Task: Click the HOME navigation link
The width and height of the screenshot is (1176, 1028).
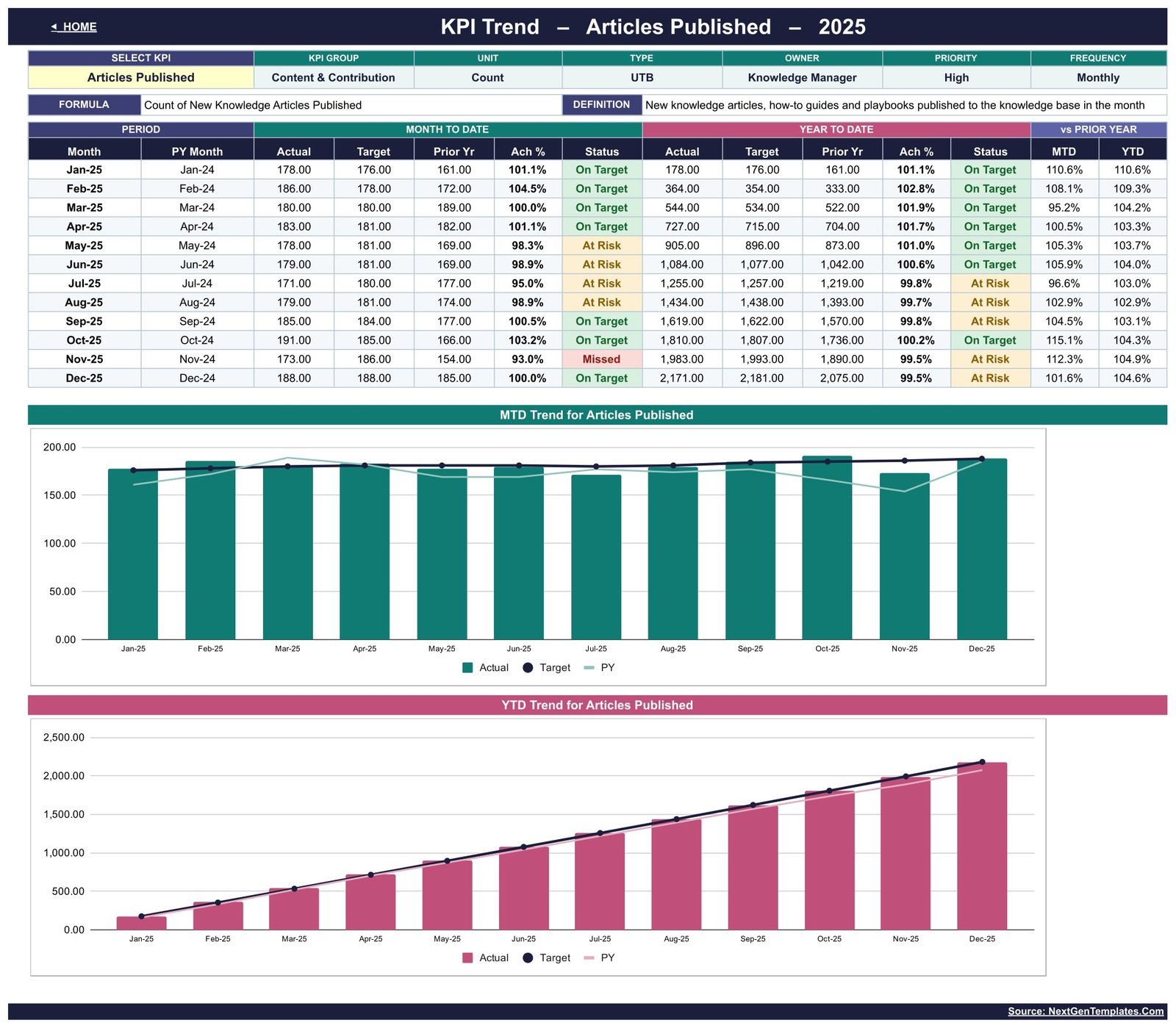Action: pos(73,27)
